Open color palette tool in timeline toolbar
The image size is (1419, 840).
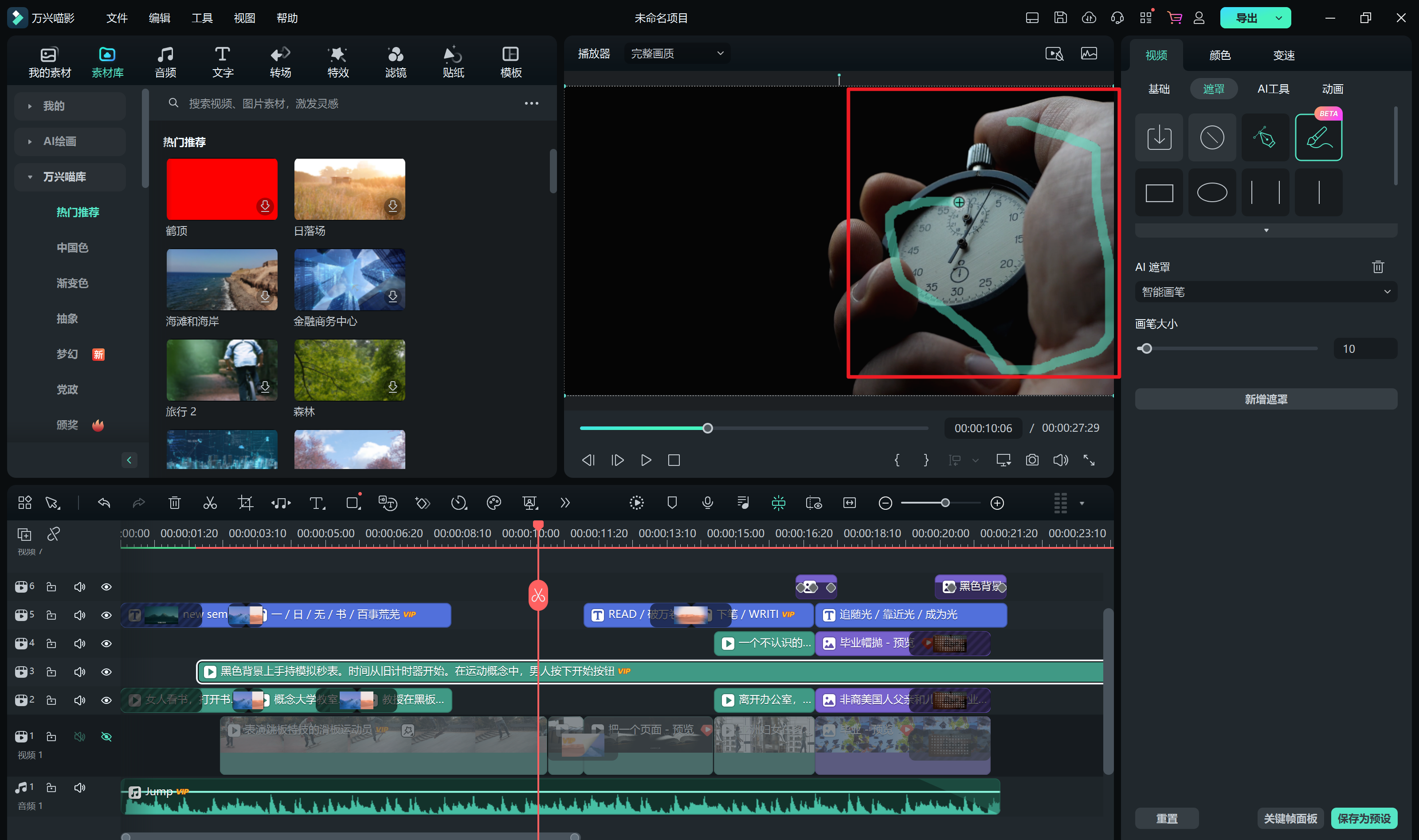(494, 503)
